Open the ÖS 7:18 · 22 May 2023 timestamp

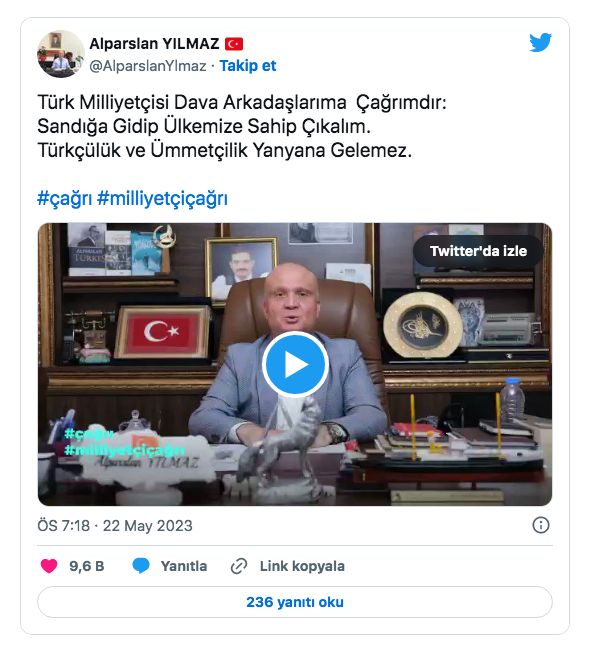coord(115,526)
